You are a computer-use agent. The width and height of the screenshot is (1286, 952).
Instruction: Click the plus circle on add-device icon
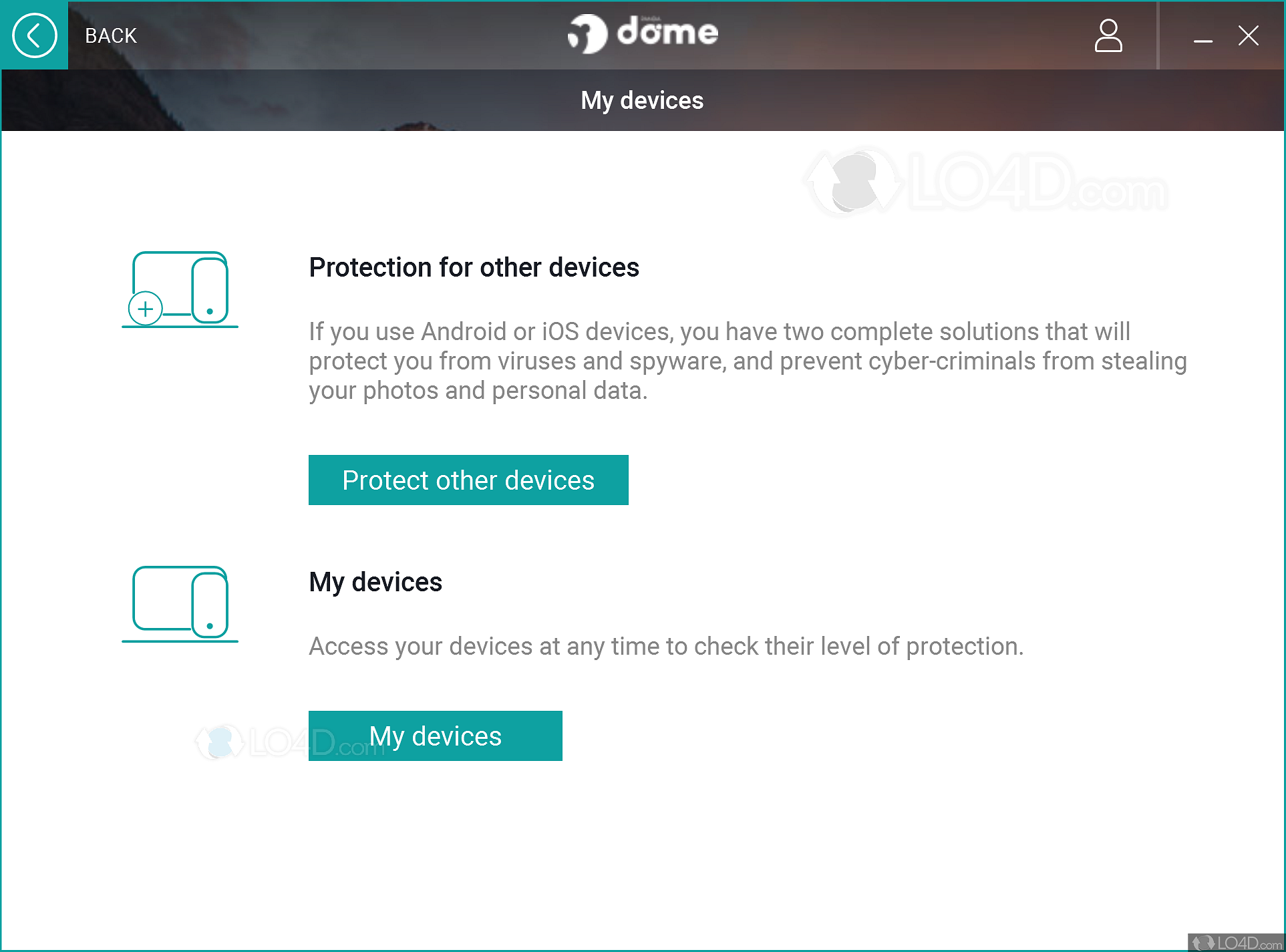coord(145,309)
